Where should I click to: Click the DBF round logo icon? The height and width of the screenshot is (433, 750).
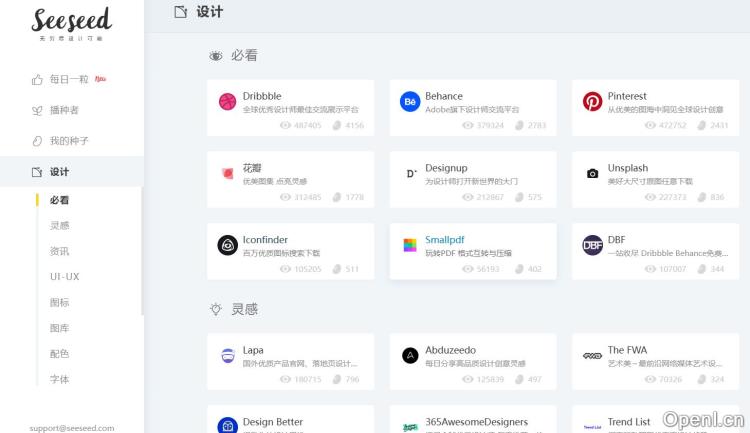592,245
